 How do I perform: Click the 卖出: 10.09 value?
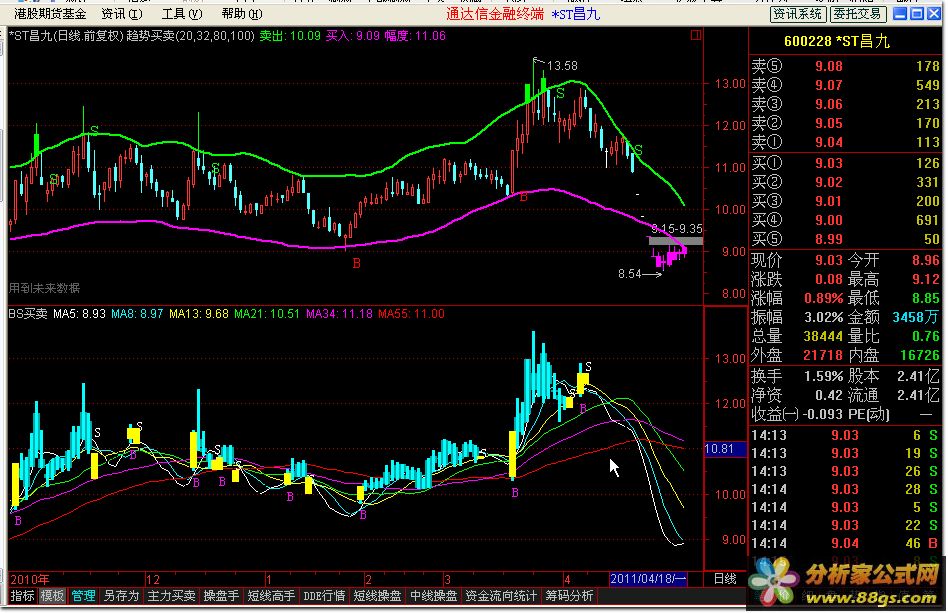pos(290,36)
